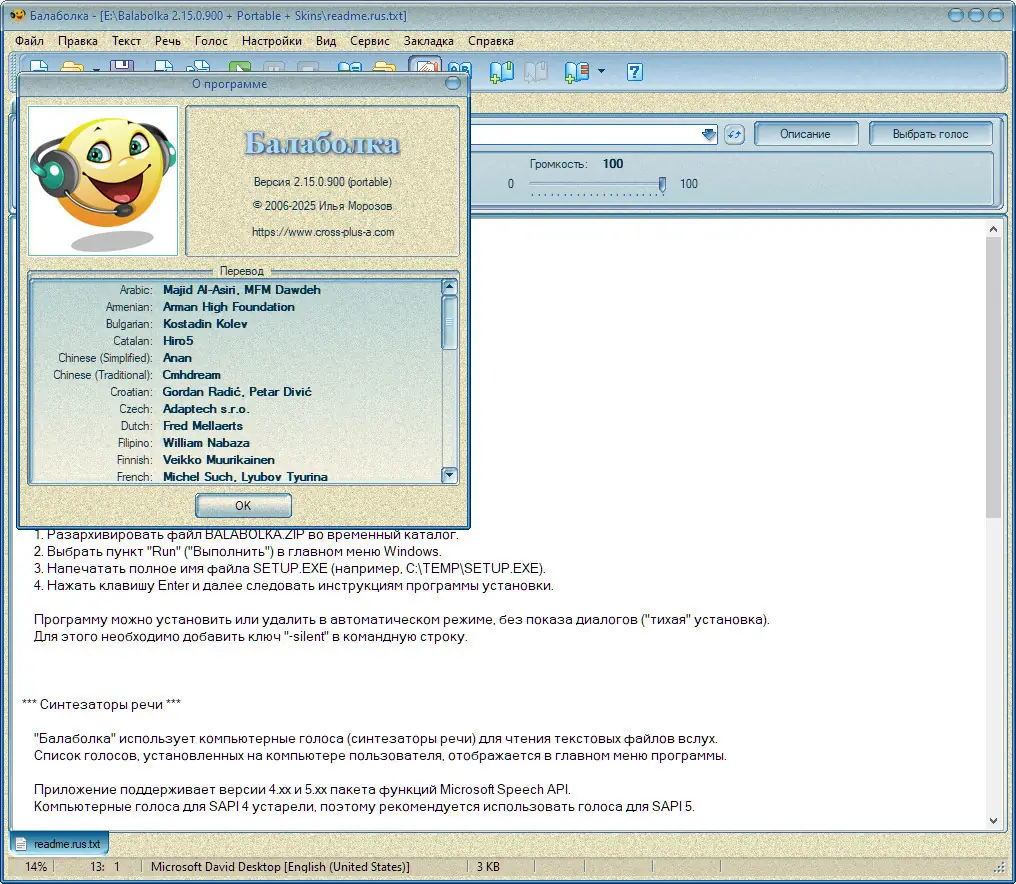The width and height of the screenshot is (1016, 884).
Task: Open the https://www.cross-plus-a.com link
Action: tap(323, 232)
